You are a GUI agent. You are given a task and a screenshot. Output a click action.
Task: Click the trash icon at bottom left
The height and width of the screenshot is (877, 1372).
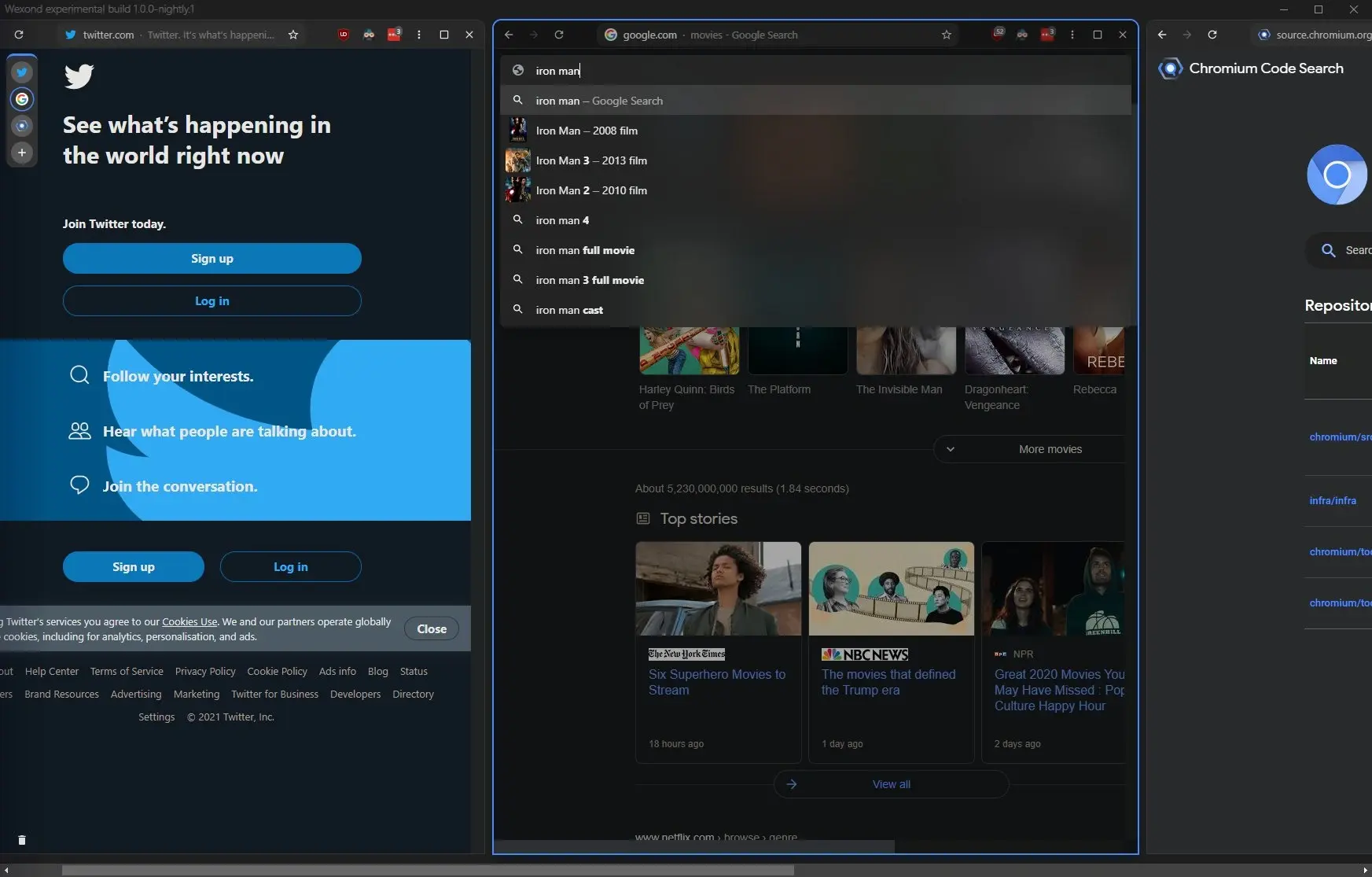click(x=22, y=840)
